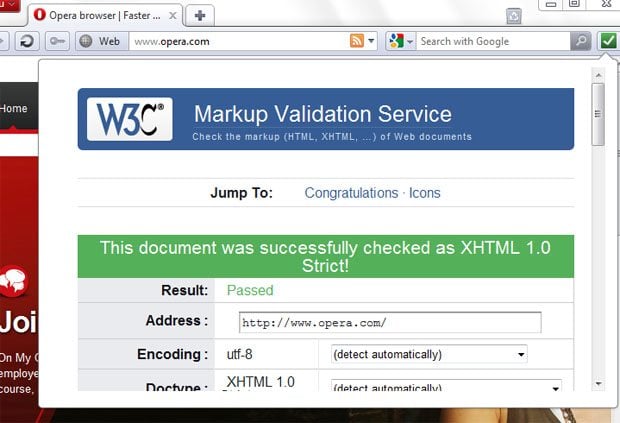Click the red speech bubbles community icon
This screenshot has height=423, width=620.
coord(13,281)
